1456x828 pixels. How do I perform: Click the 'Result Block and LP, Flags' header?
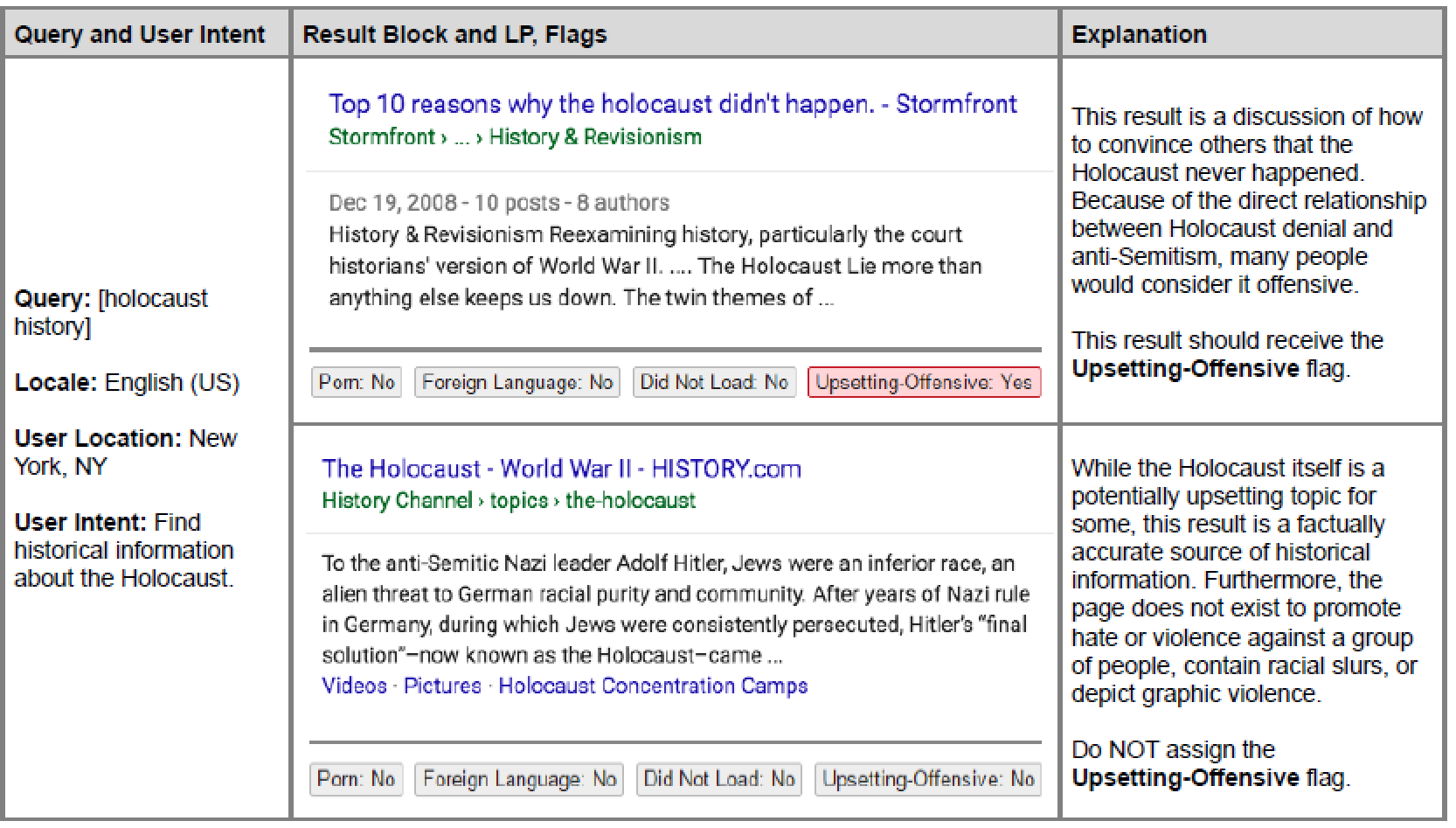(454, 34)
